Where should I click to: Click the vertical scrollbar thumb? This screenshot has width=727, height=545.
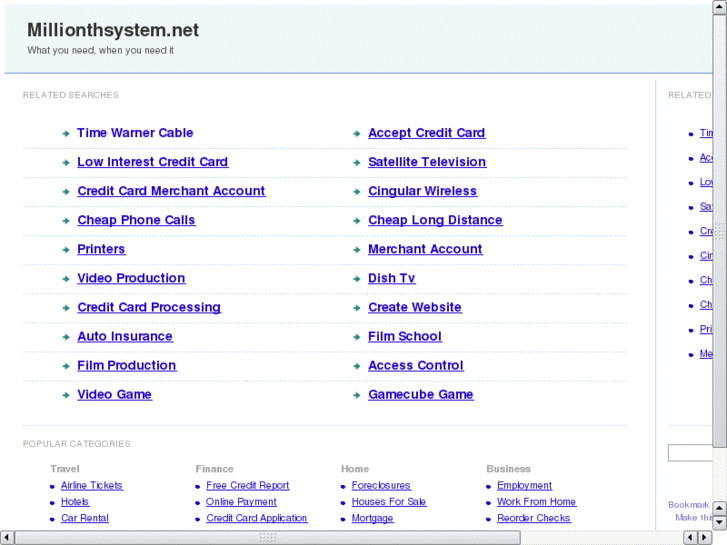click(x=720, y=231)
